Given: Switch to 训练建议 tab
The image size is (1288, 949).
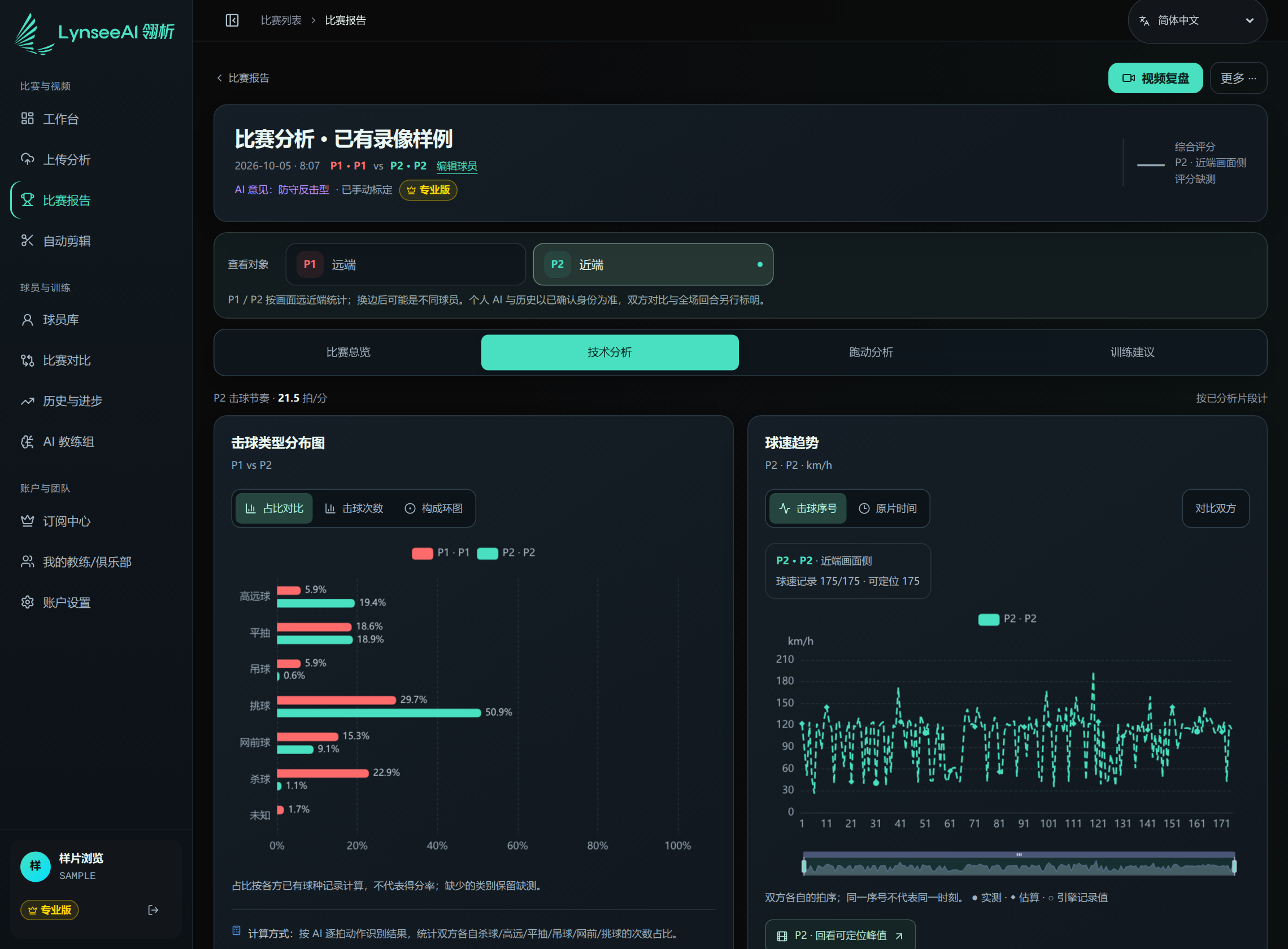Looking at the screenshot, I should point(1132,352).
